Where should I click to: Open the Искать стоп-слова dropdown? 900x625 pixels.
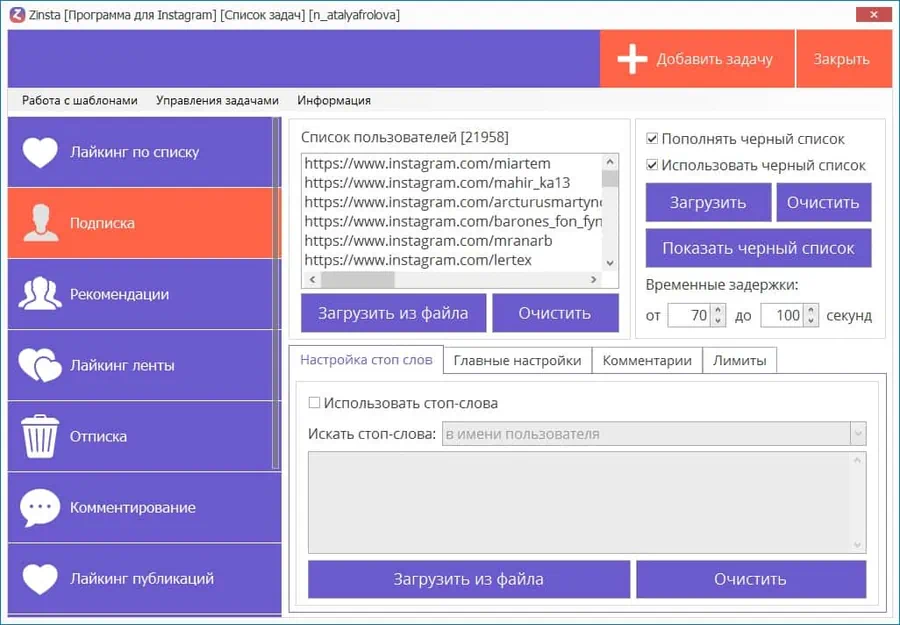[858, 434]
